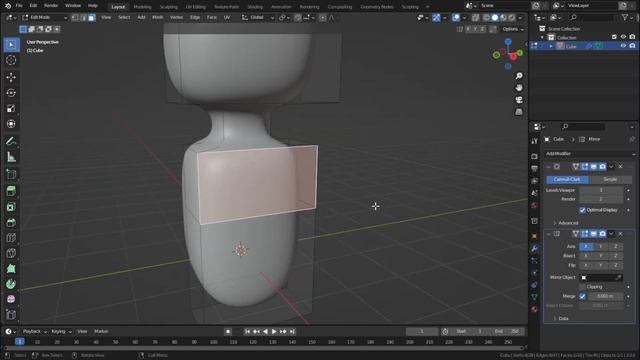Select Simple subdivision type
The width and height of the screenshot is (640, 360).
tap(611, 180)
